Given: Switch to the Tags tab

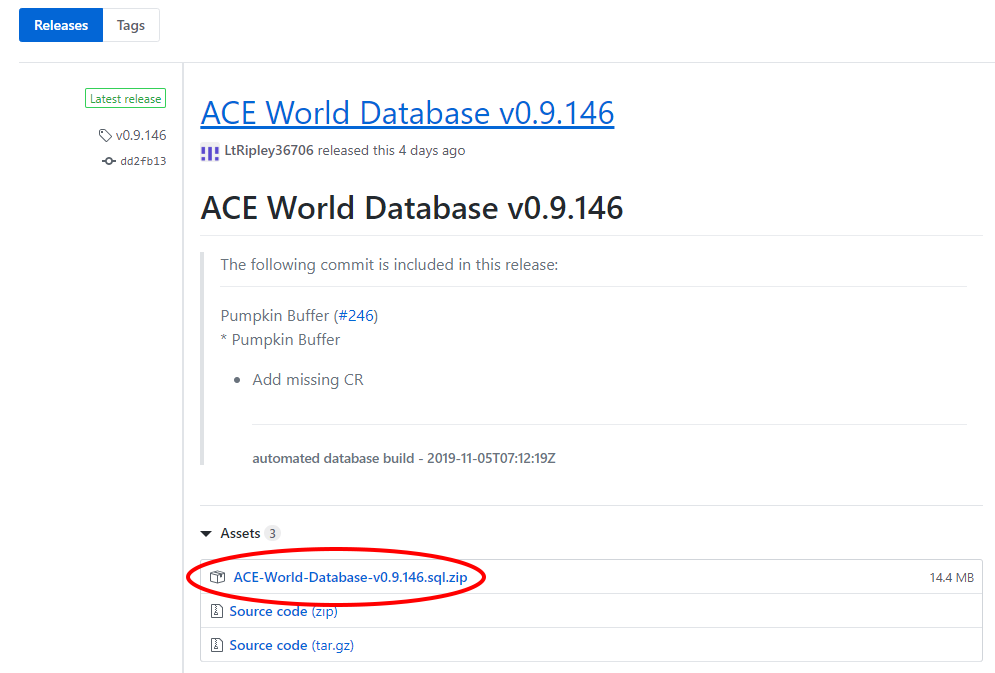Looking at the screenshot, I should click(131, 25).
